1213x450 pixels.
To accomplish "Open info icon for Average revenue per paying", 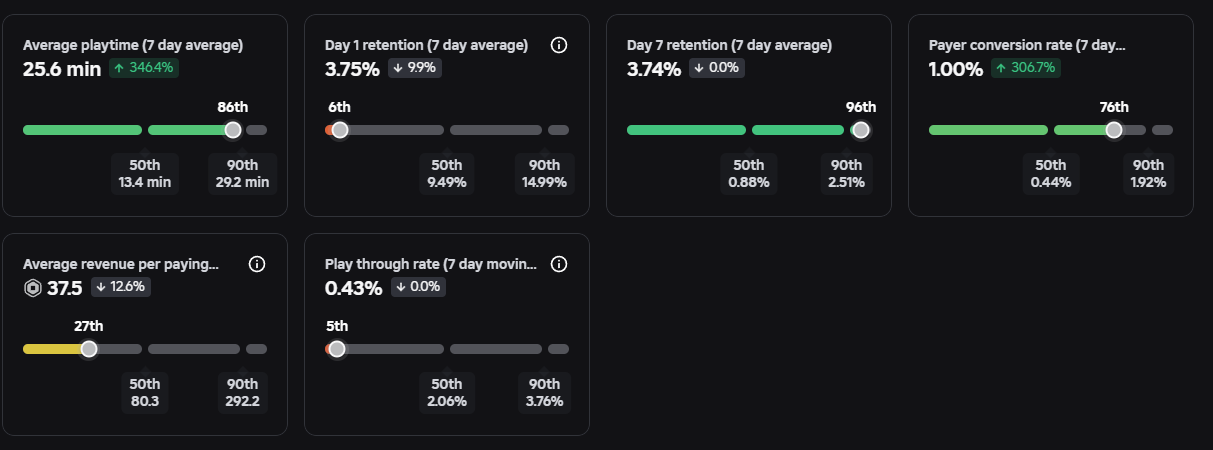I will click(x=257, y=264).
